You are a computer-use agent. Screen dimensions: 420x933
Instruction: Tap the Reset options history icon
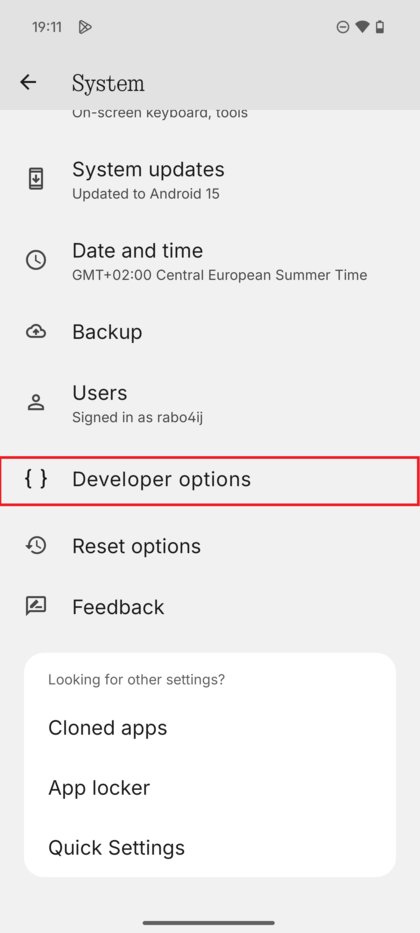pyautogui.click(x=36, y=546)
